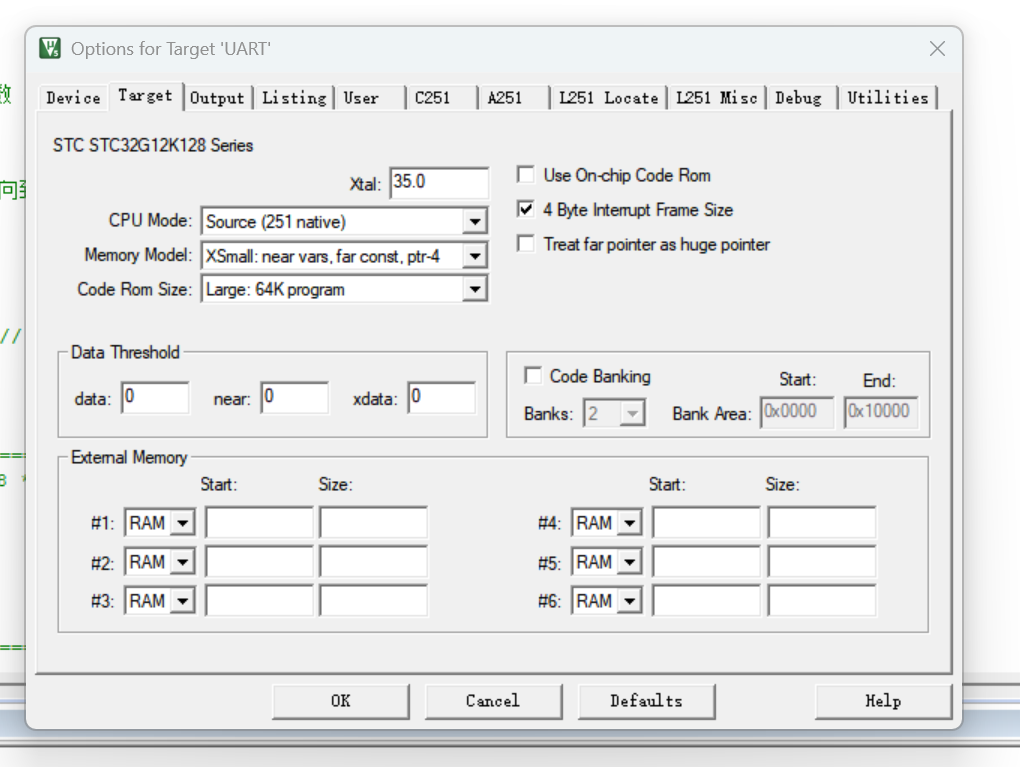
Task: Open the Memory Model dropdown
Action: click(475, 256)
